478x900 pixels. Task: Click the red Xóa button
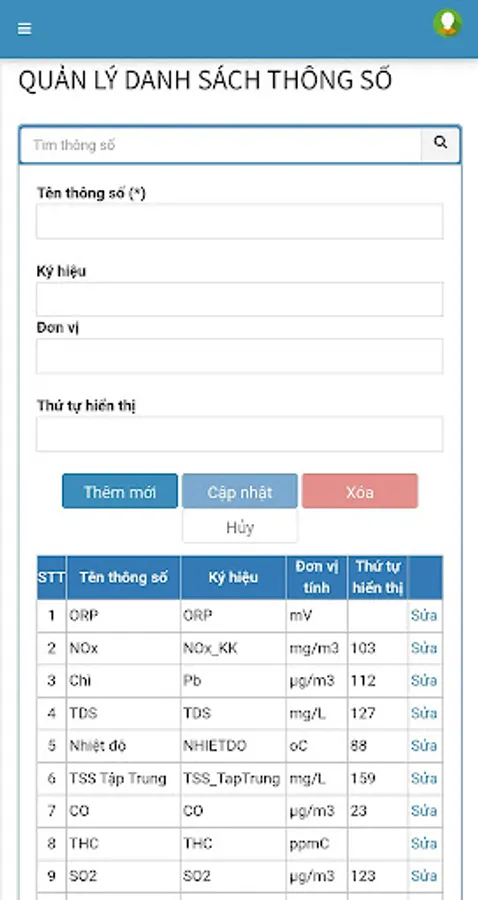[360, 491]
